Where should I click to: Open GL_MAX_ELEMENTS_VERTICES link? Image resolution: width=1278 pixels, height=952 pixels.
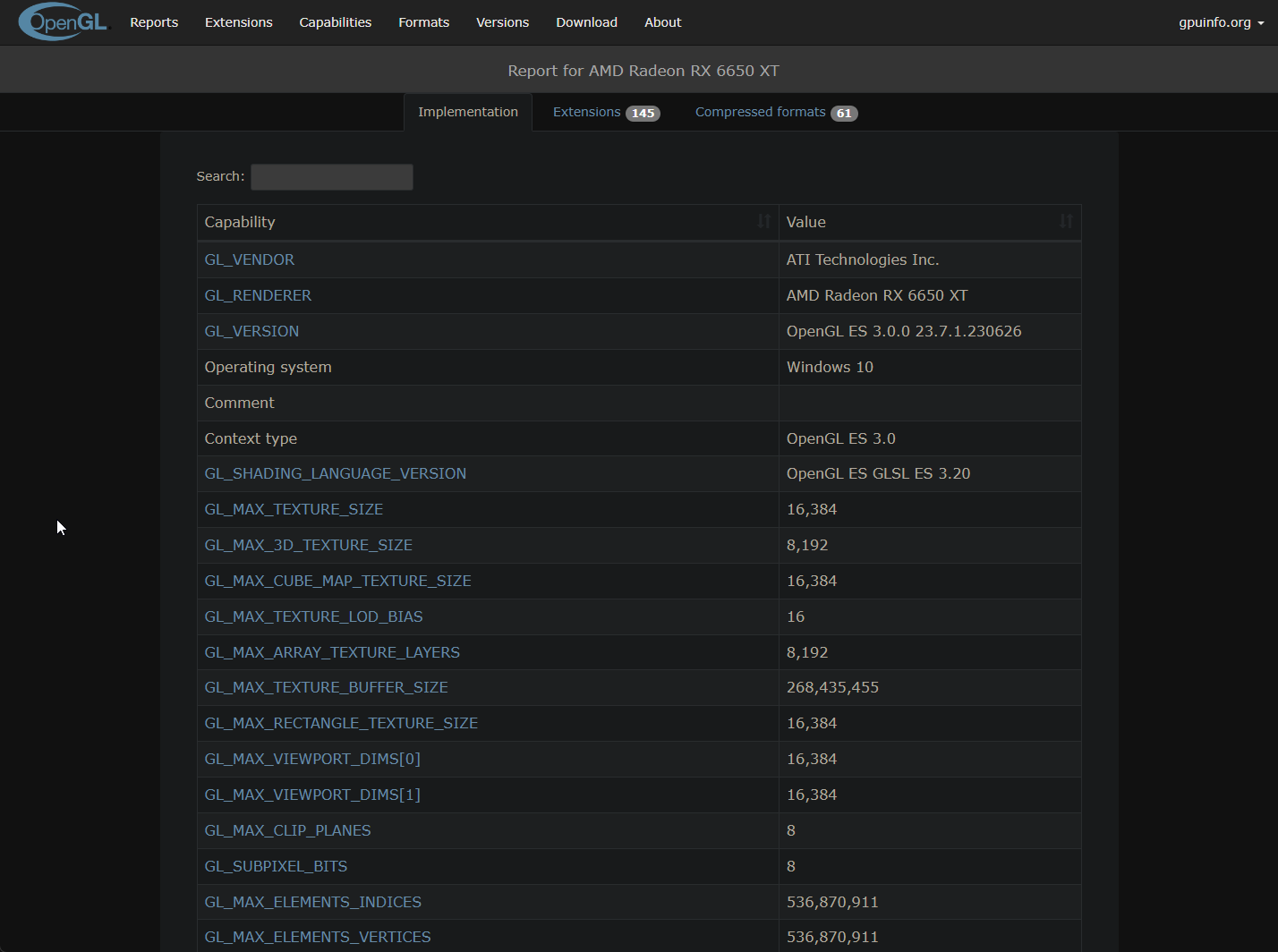318,937
